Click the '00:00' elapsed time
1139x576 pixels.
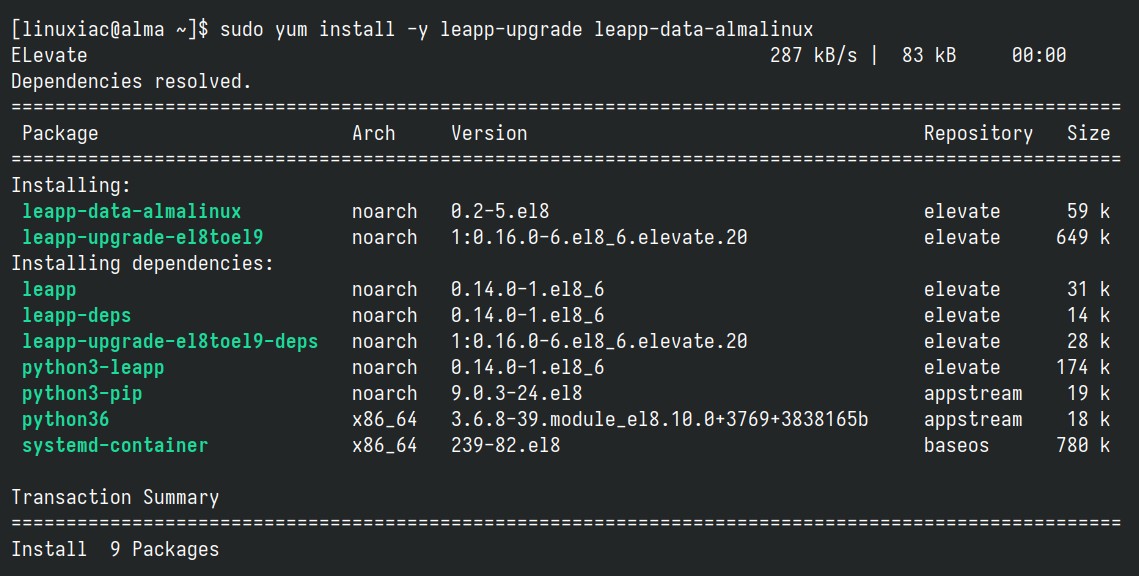pyautogui.click(x=1039, y=56)
